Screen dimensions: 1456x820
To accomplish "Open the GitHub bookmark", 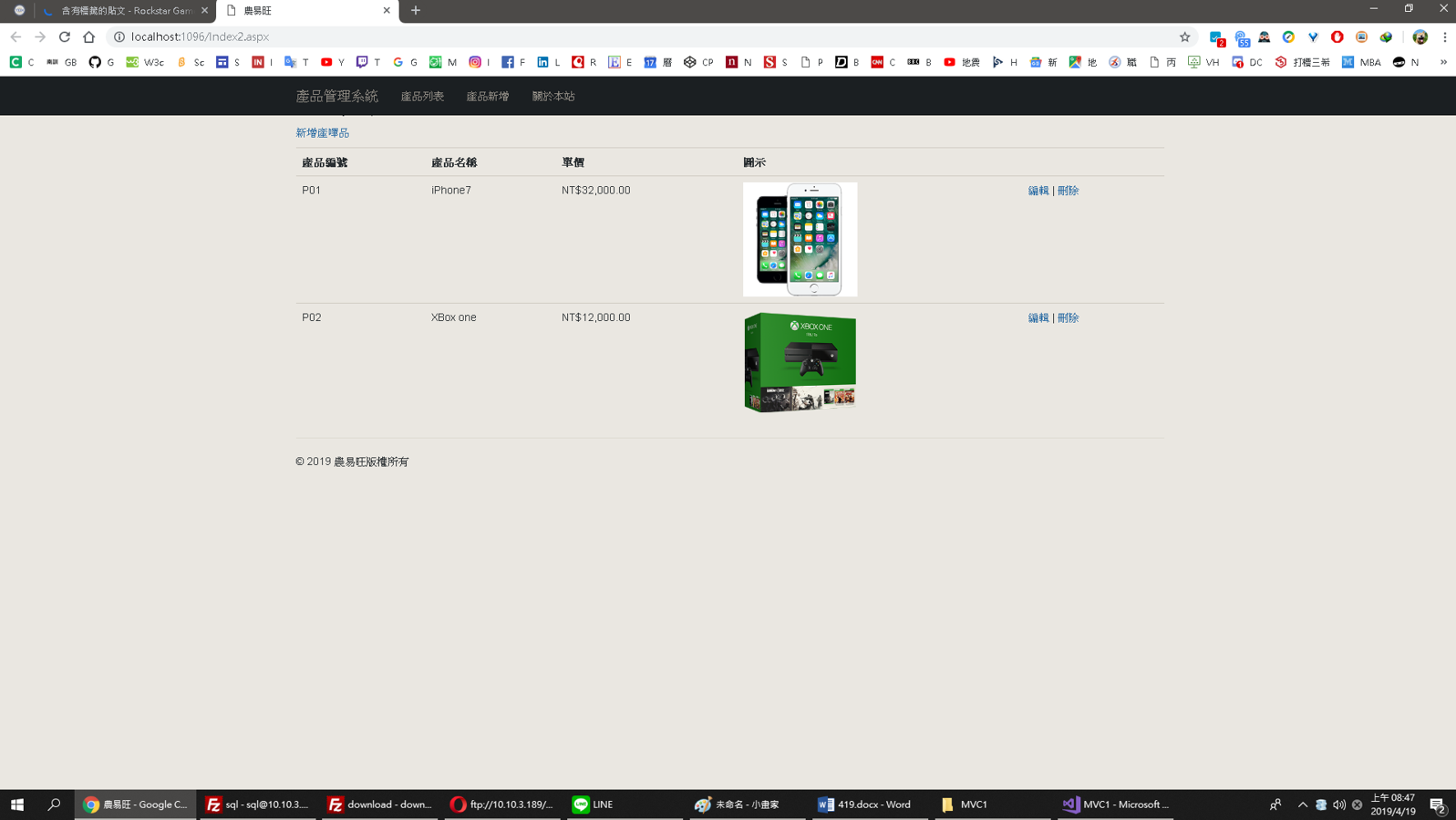I will [x=101, y=62].
